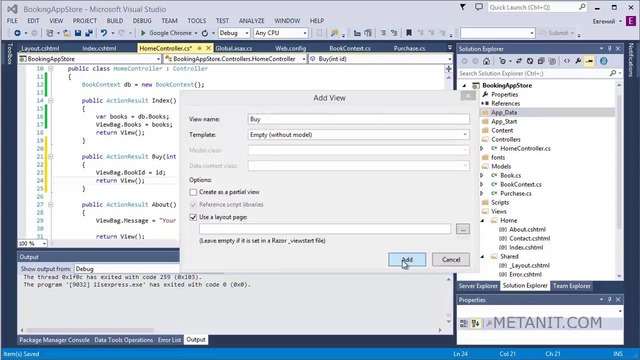Click the Alphabetical sort icon in Properties

click(x=476, y=324)
